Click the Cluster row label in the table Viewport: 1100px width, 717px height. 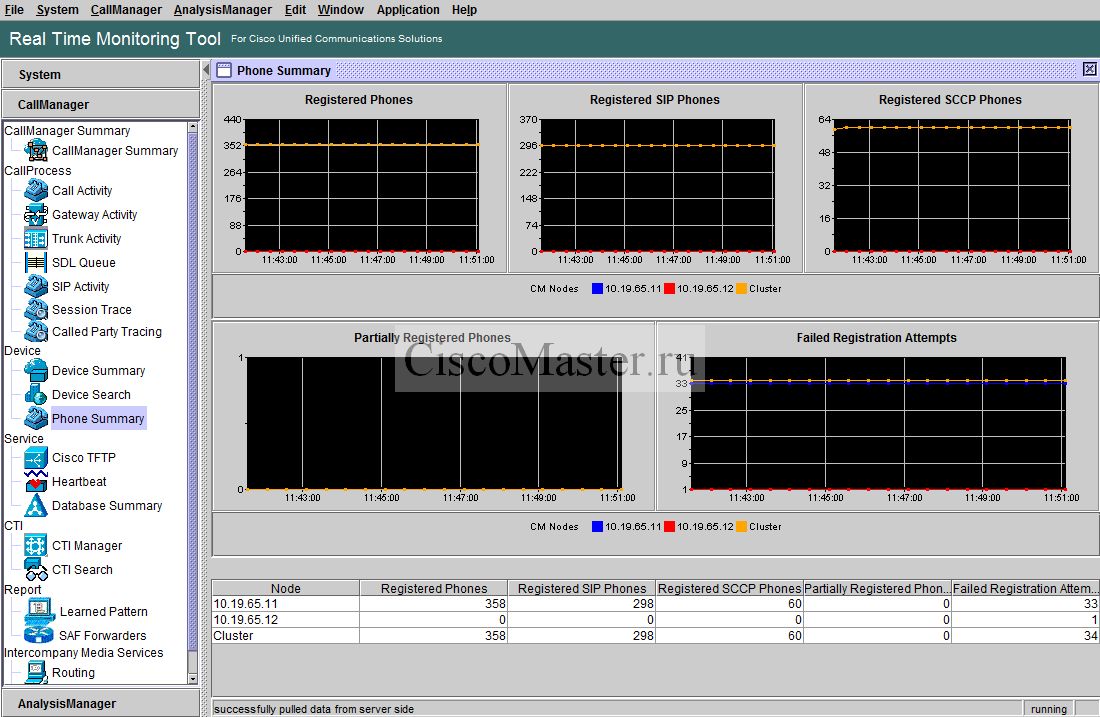click(x=286, y=636)
